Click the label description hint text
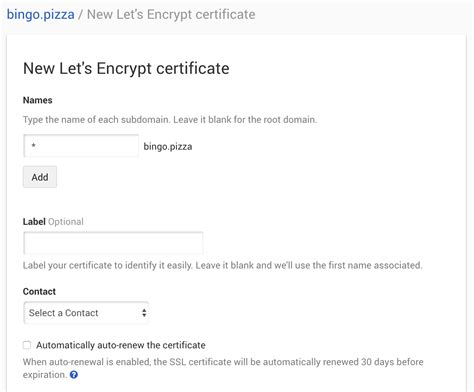The width and height of the screenshot is (474, 392). tap(222, 265)
